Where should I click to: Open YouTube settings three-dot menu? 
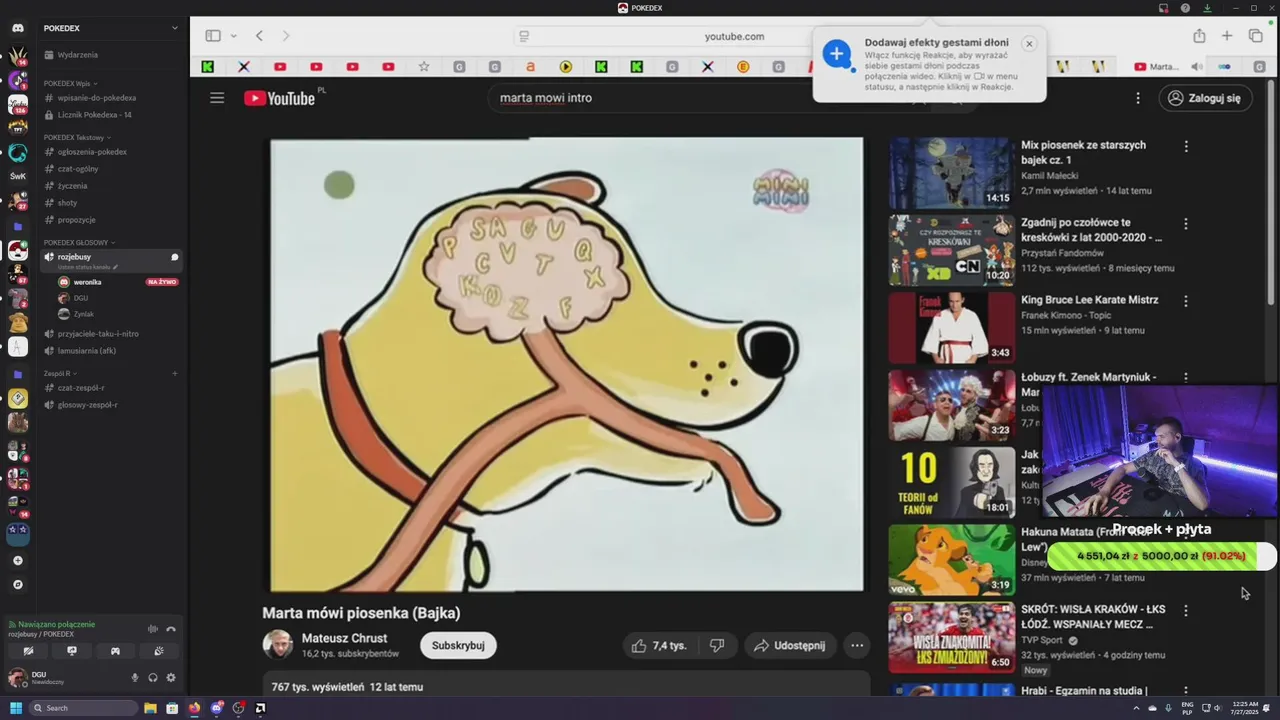[1137, 98]
